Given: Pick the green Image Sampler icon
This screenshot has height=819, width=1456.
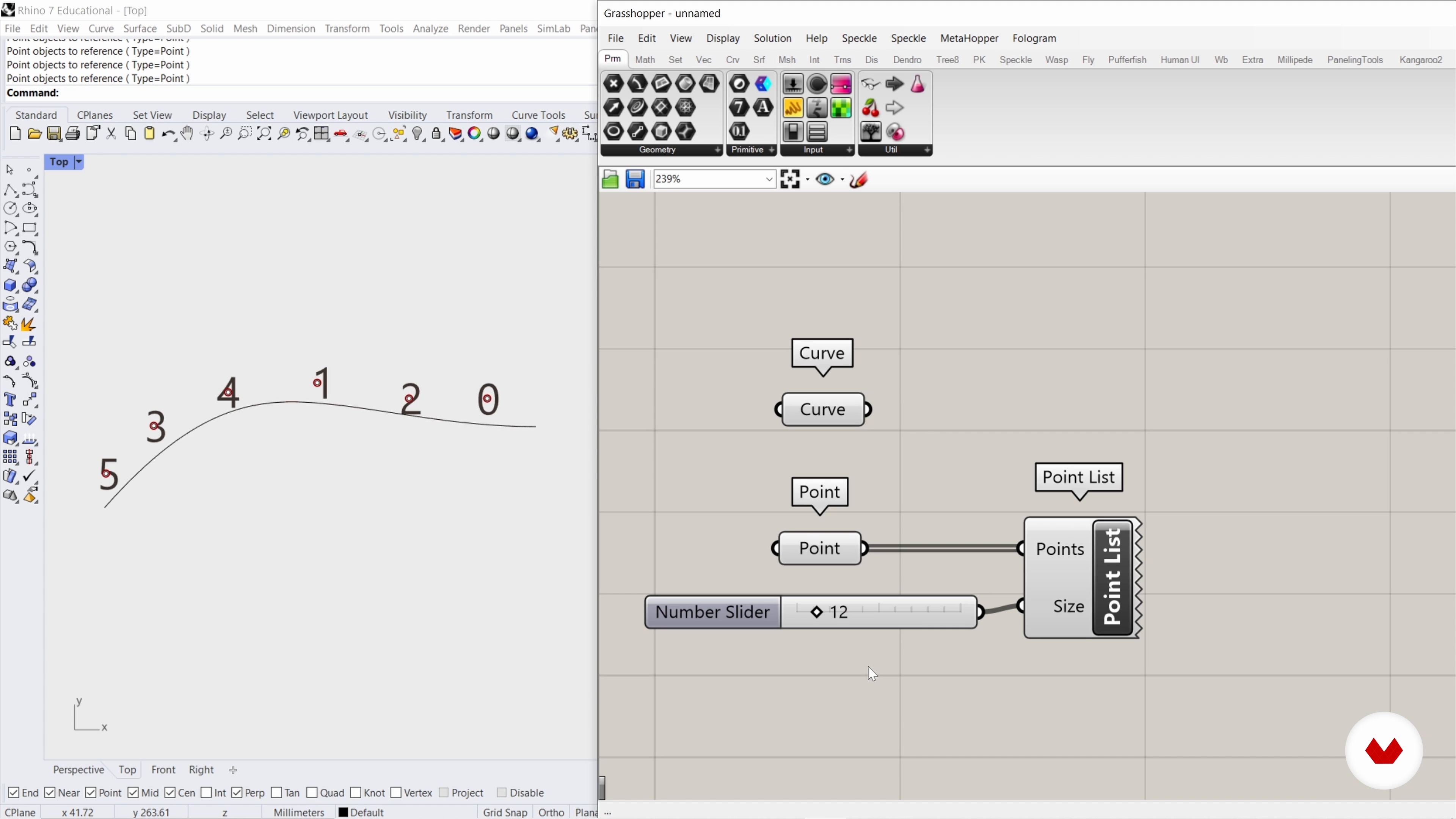Looking at the screenshot, I should pos(841,107).
